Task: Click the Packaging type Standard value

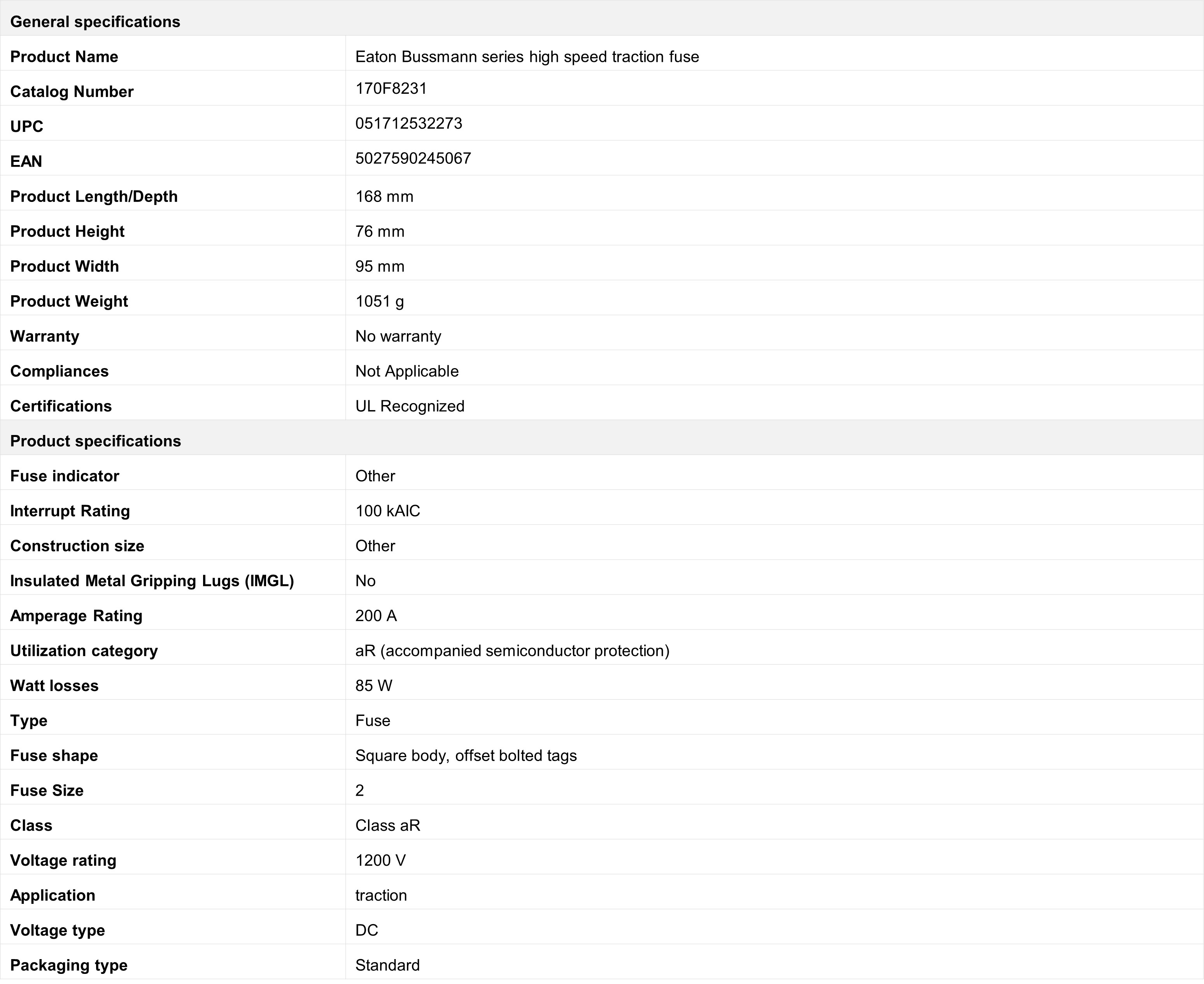Action: click(x=387, y=965)
